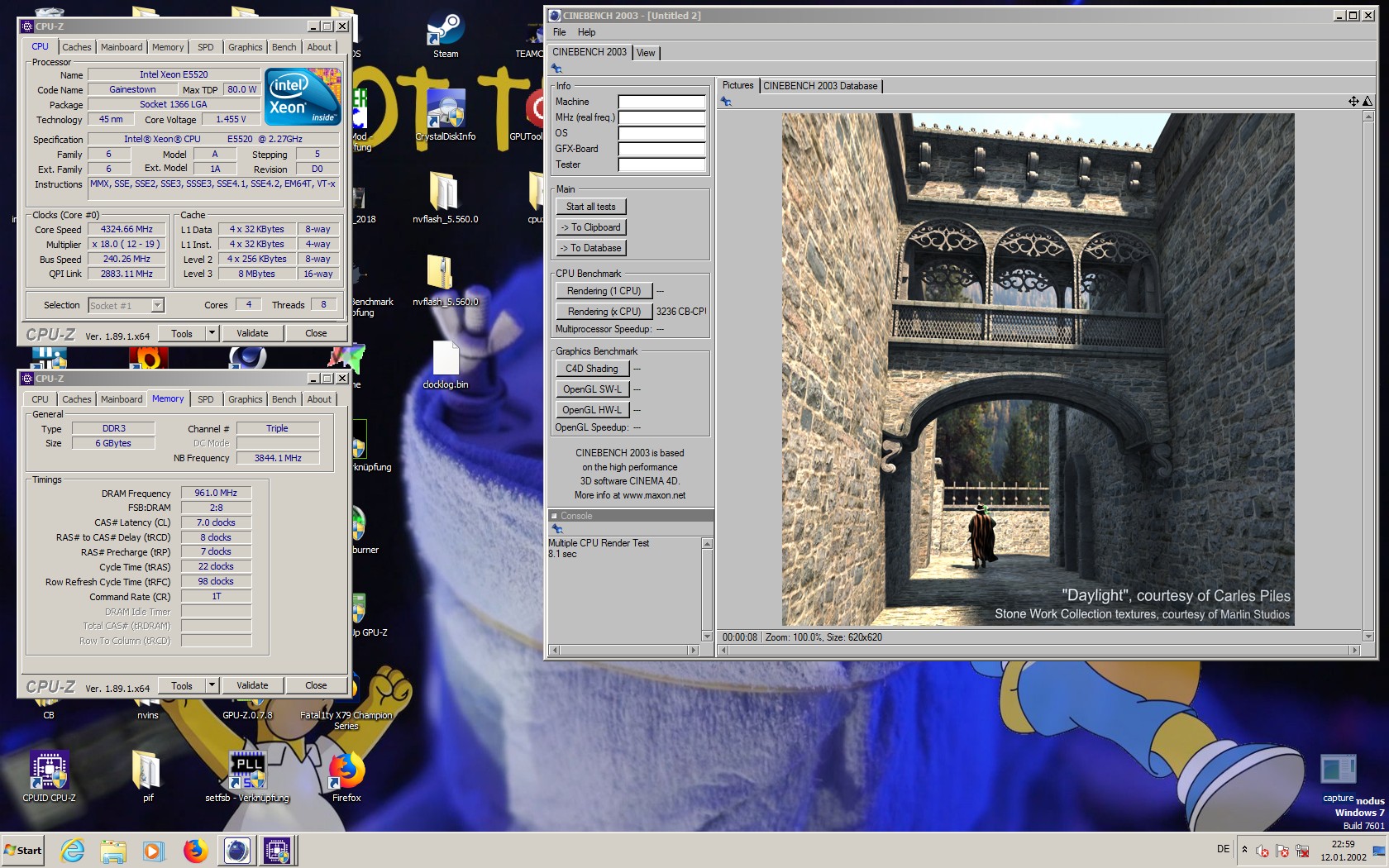Click the GFX-Board input field
Image resolution: width=1389 pixels, height=868 pixels.
point(661,150)
